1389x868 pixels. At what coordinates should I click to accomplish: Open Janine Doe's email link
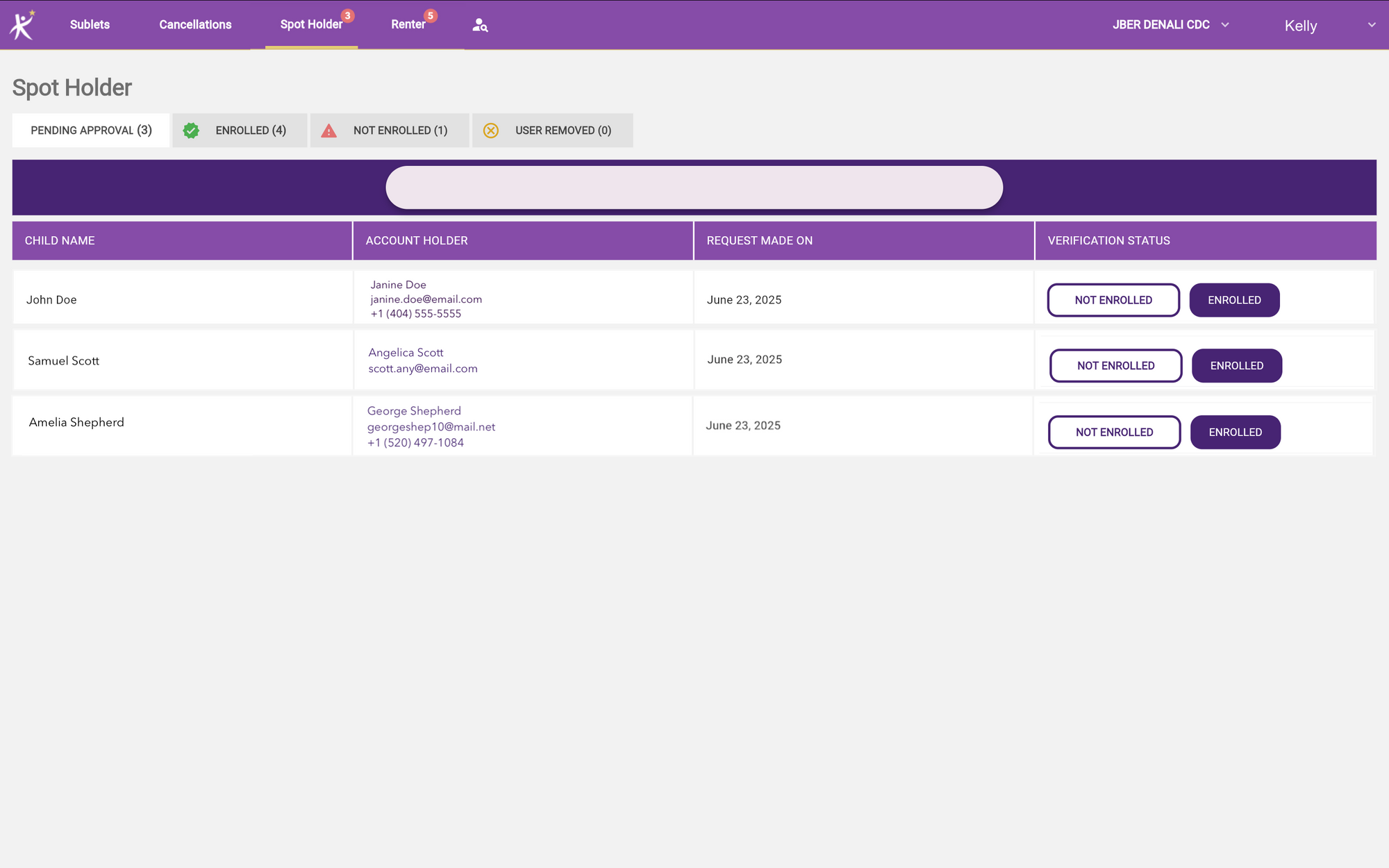(426, 299)
